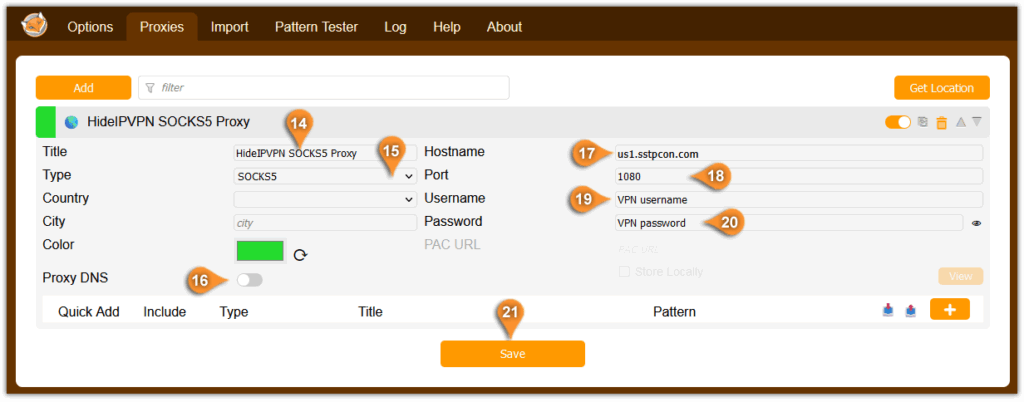Viewport: 1024px width, 402px height.
Task: Open the Options tab
Action: click(x=90, y=27)
